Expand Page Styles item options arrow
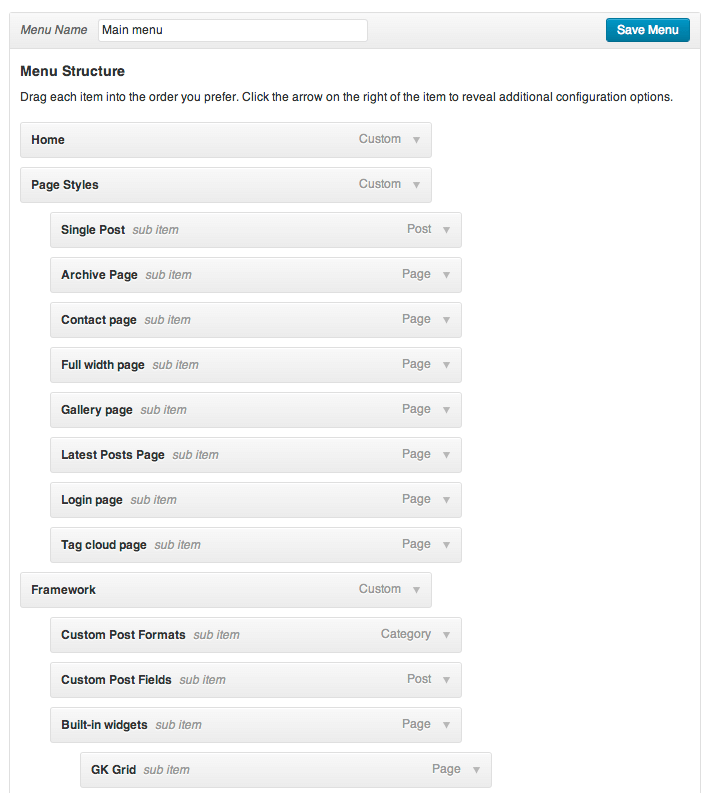 [x=416, y=185]
